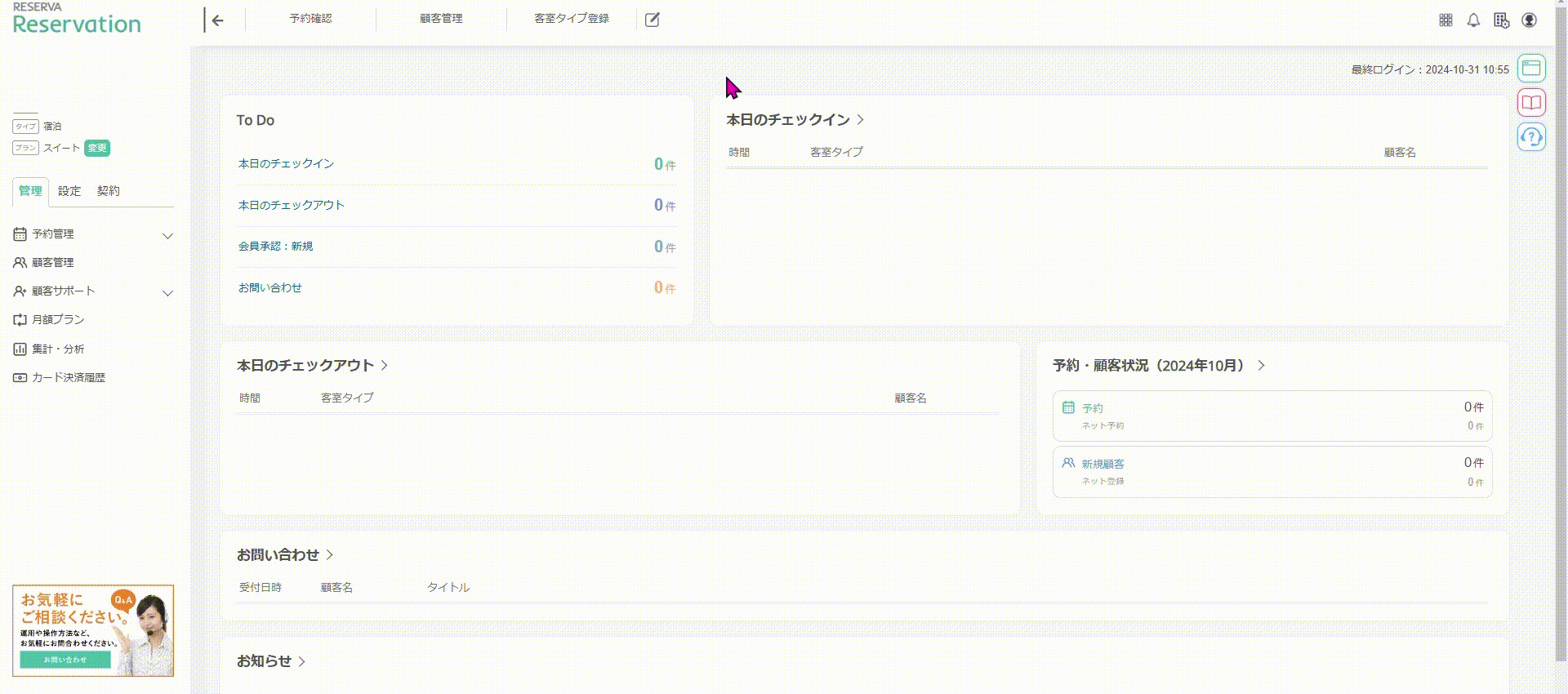Click the 受付日時 column header
This screenshot has width=1568, height=694.
tap(261, 587)
